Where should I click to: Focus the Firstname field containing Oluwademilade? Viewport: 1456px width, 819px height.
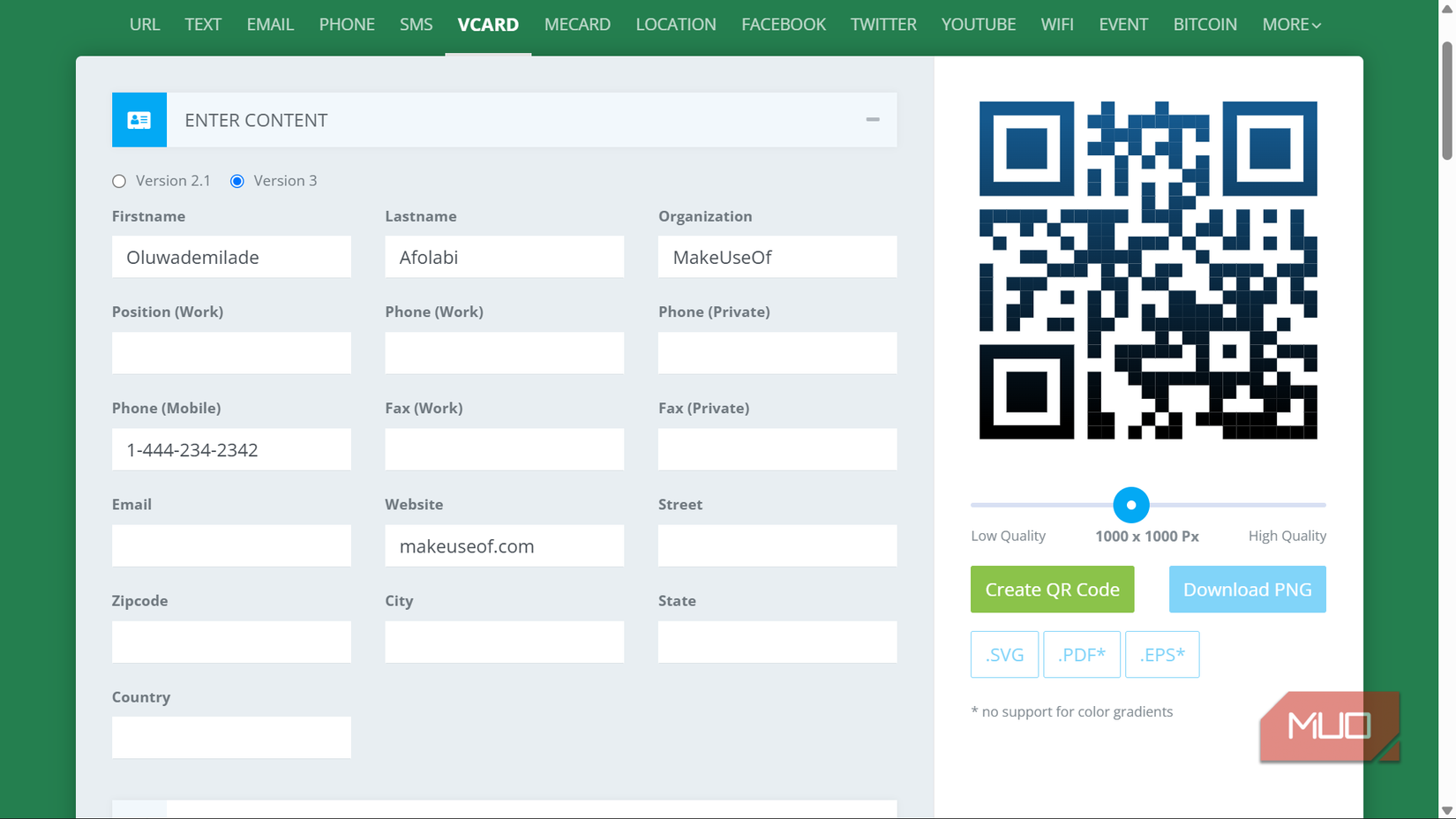point(231,257)
